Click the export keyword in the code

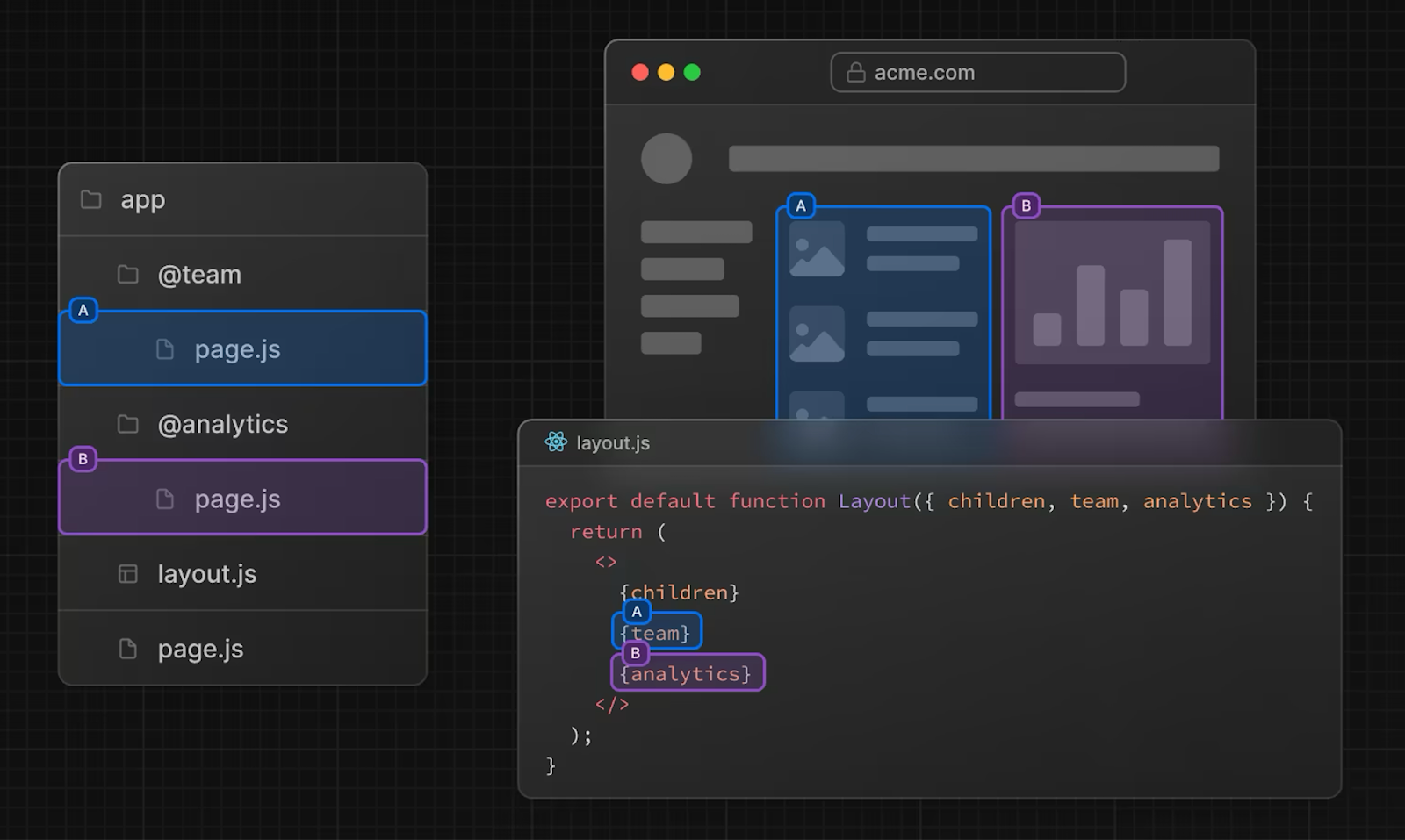tap(581, 501)
